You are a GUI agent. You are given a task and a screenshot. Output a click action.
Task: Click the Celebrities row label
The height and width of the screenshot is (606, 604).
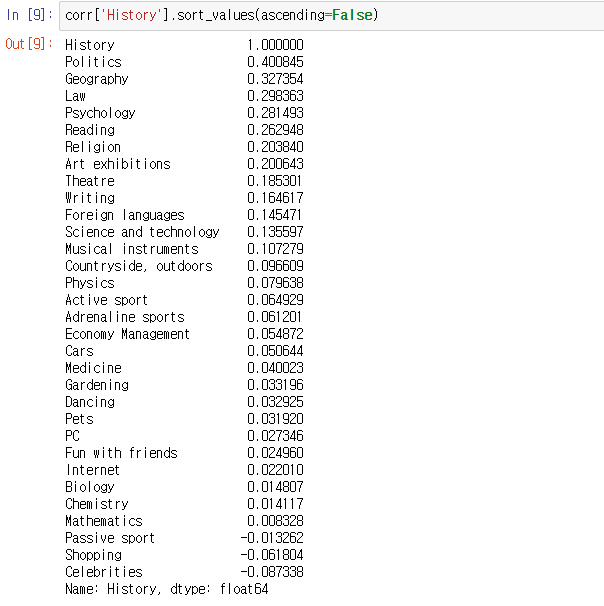tap(104, 572)
